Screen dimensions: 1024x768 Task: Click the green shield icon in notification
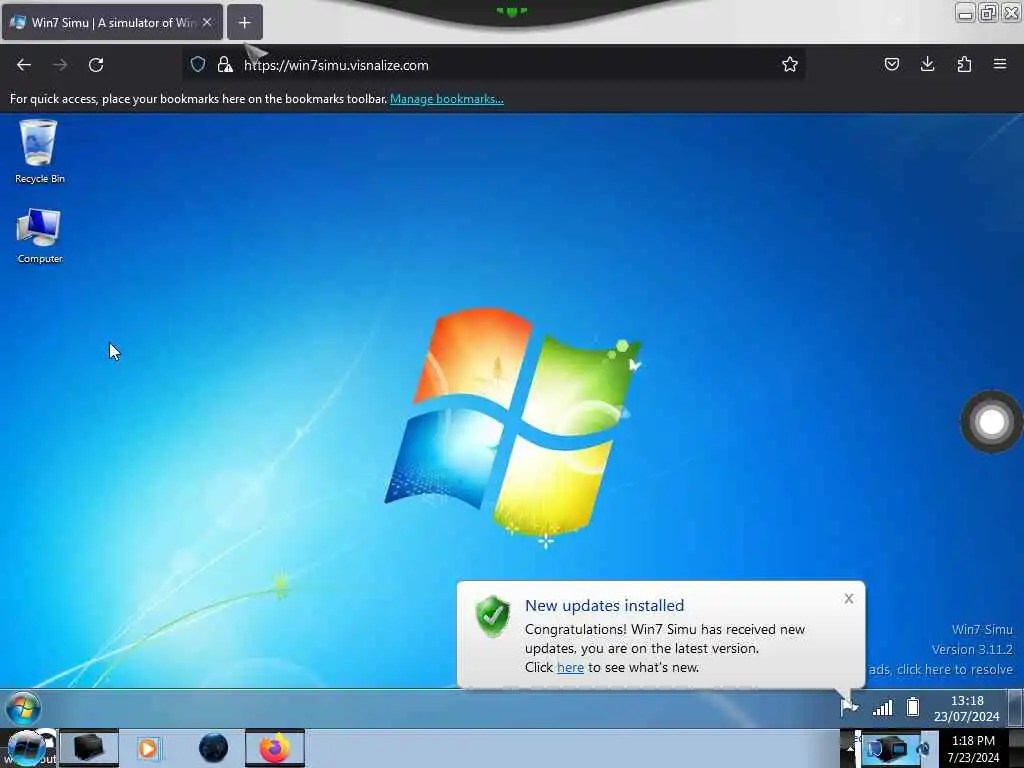pyautogui.click(x=493, y=616)
